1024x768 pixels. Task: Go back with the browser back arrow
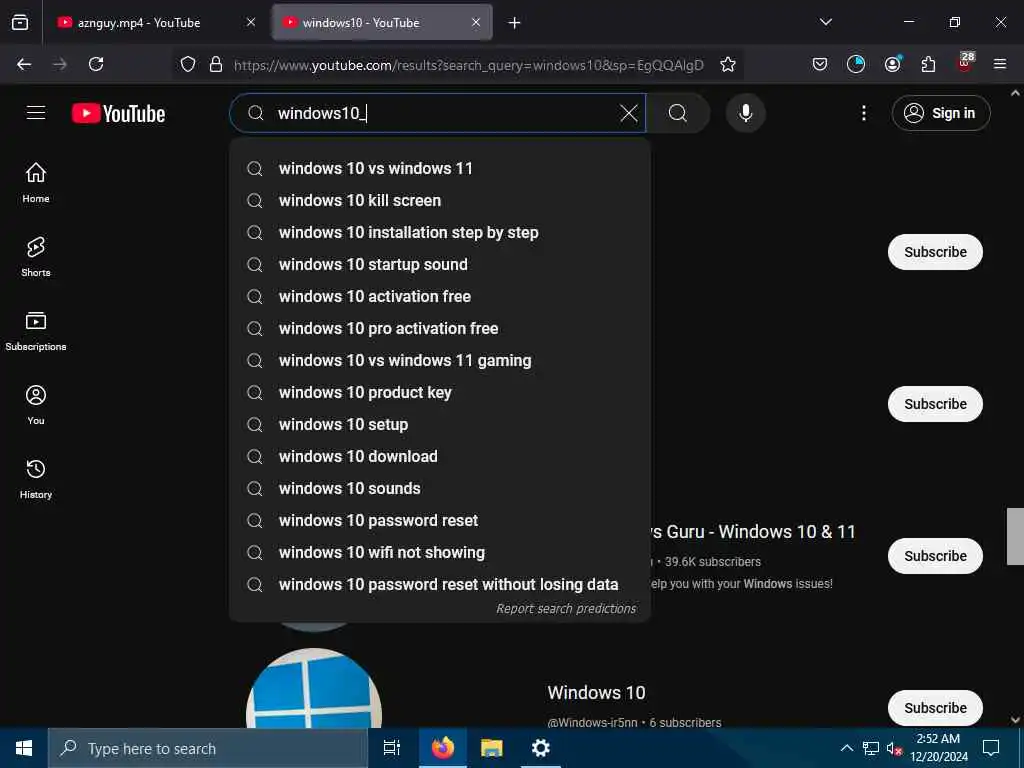[24, 64]
